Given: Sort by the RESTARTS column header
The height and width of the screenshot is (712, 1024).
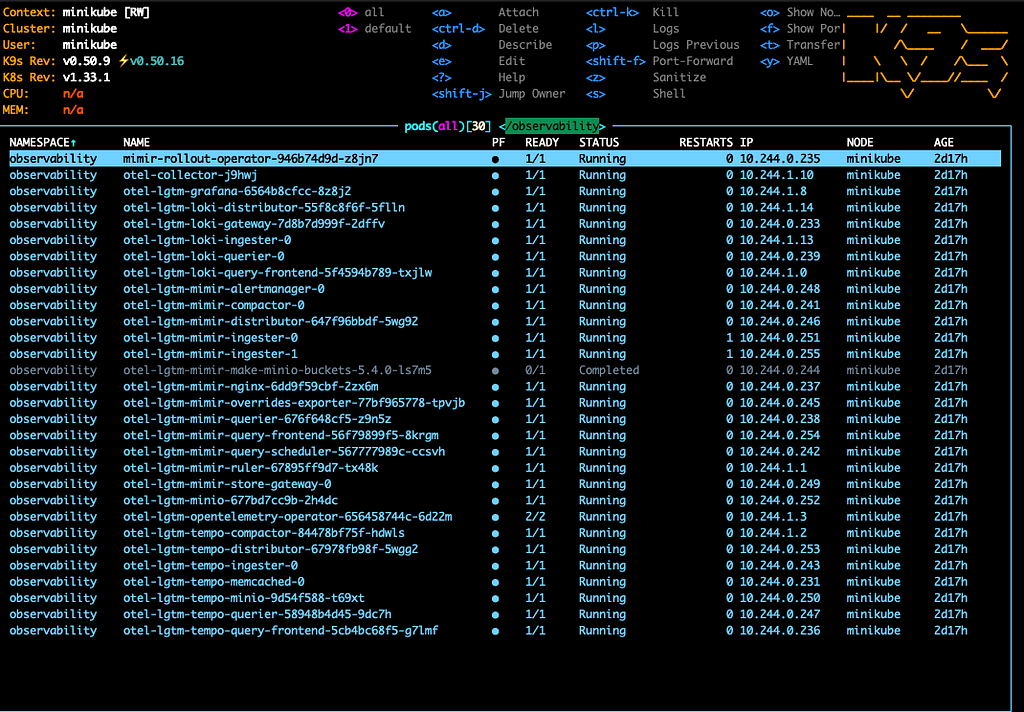Looking at the screenshot, I should coord(706,142).
